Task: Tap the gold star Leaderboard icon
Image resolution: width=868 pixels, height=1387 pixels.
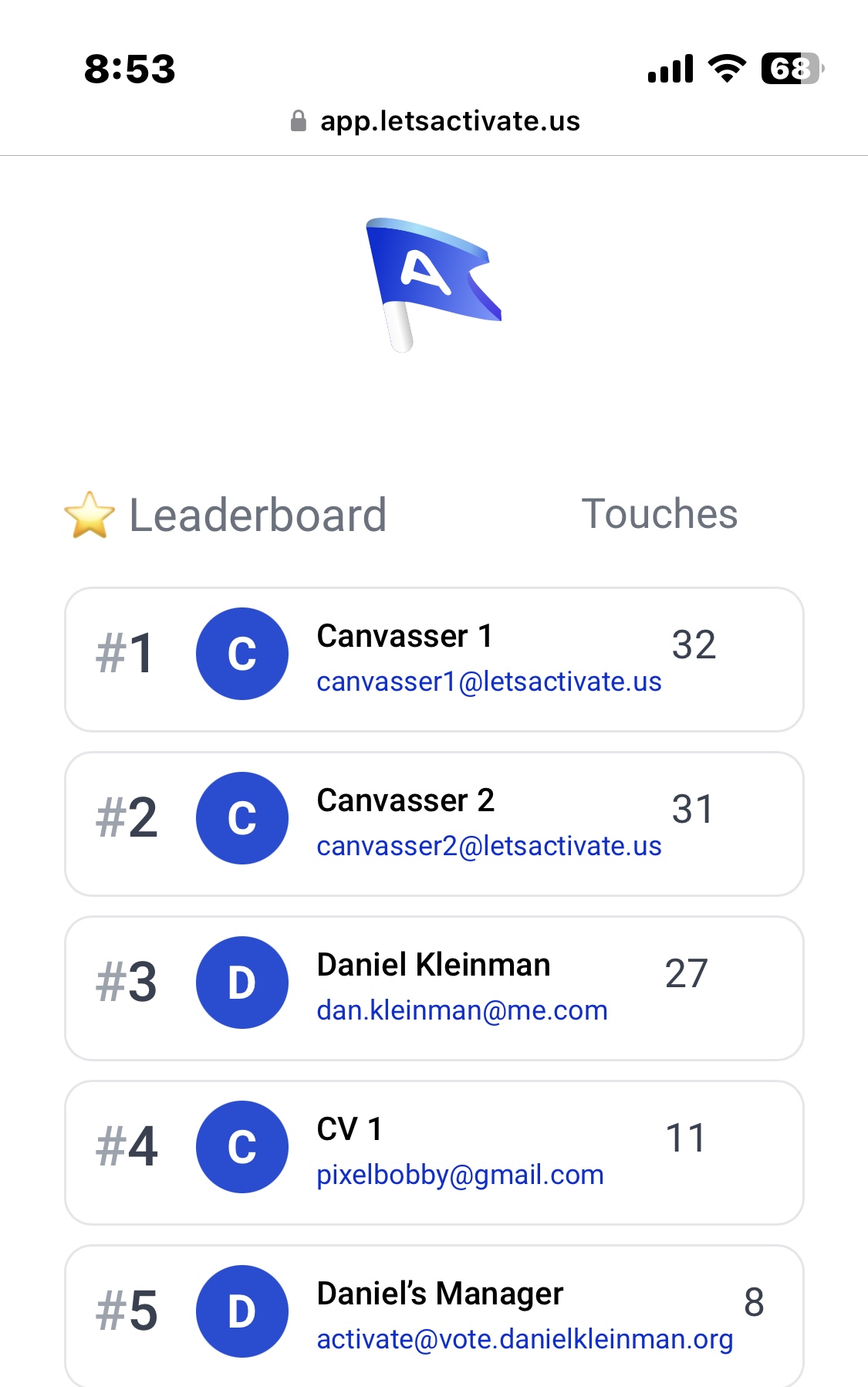Action: (90, 515)
